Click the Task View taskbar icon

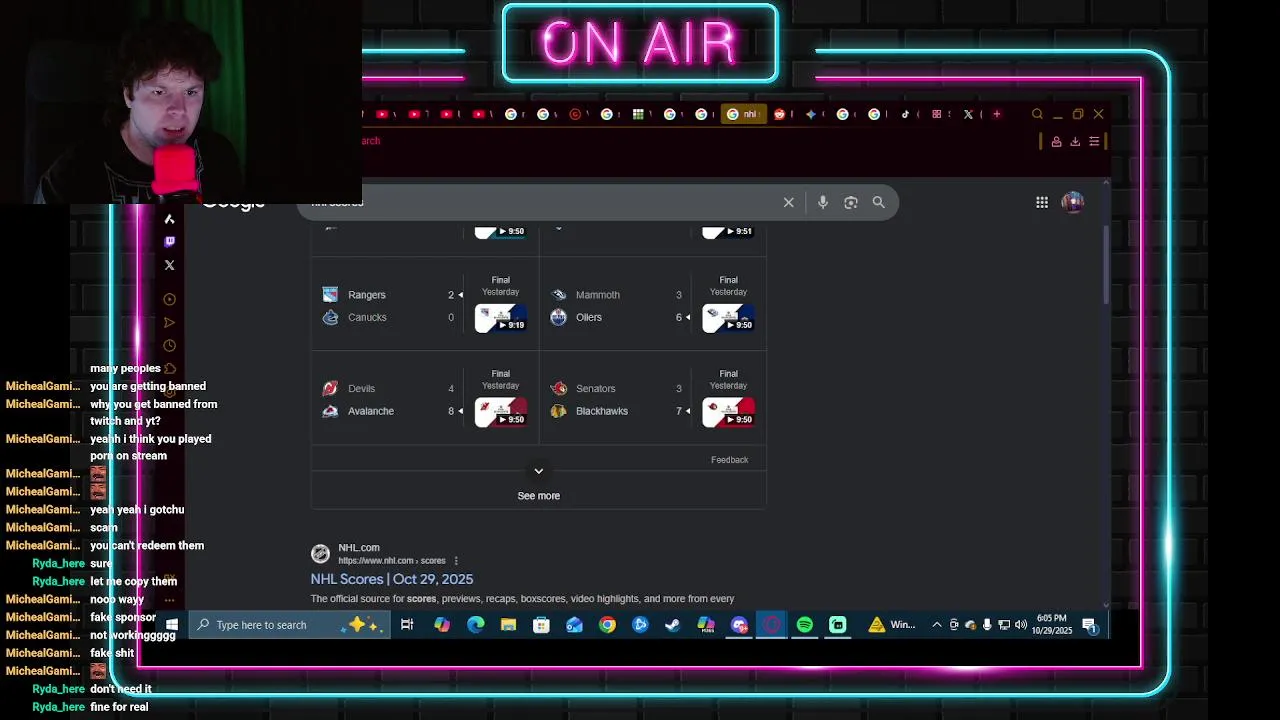click(x=407, y=625)
